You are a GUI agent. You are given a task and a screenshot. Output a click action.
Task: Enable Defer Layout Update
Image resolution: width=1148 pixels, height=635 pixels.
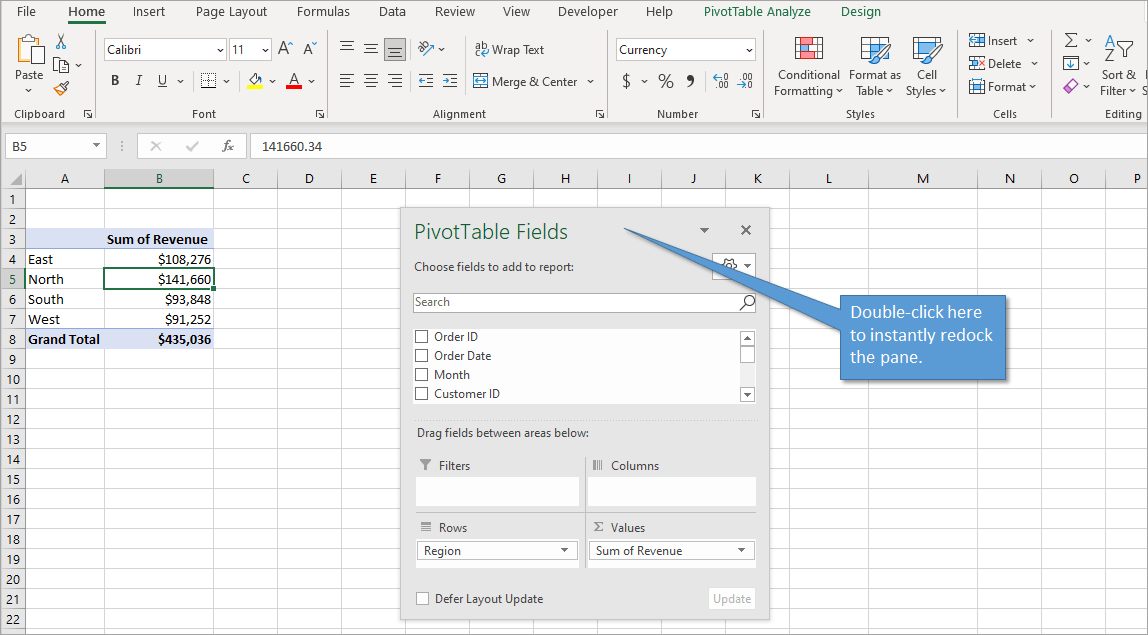click(x=422, y=598)
